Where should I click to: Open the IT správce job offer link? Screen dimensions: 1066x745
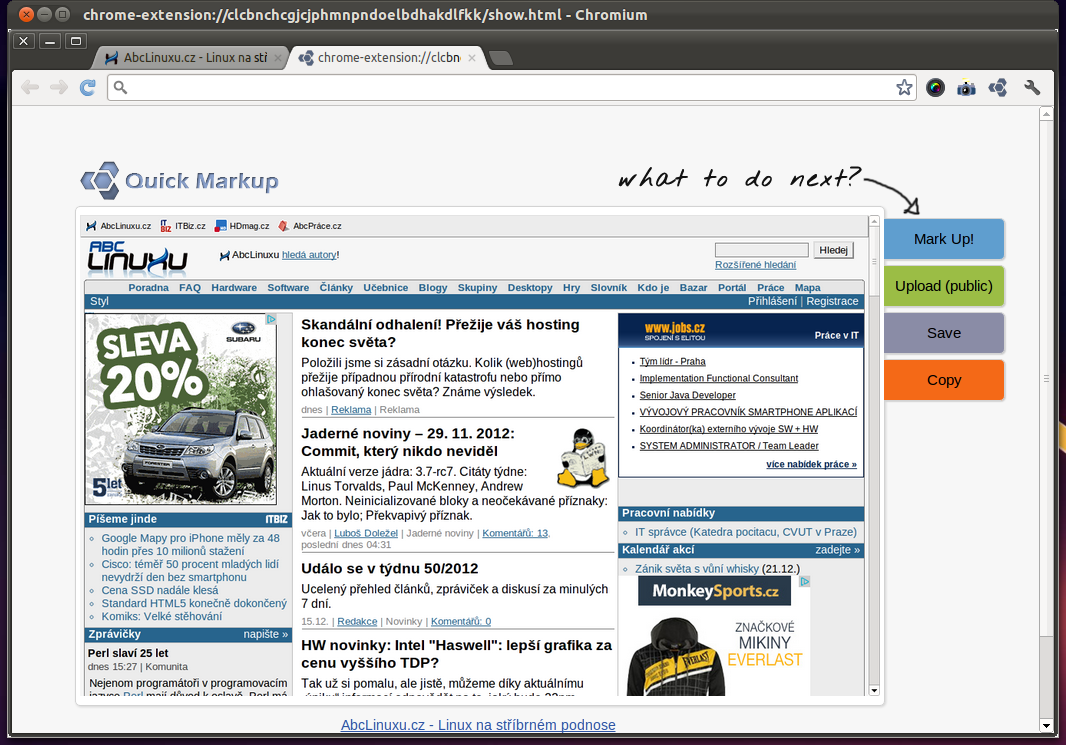coord(746,532)
